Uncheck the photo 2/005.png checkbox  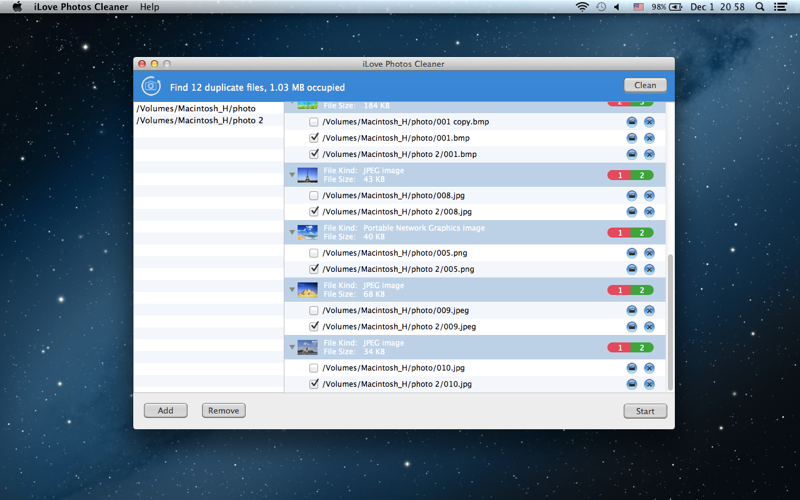(x=314, y=268)
